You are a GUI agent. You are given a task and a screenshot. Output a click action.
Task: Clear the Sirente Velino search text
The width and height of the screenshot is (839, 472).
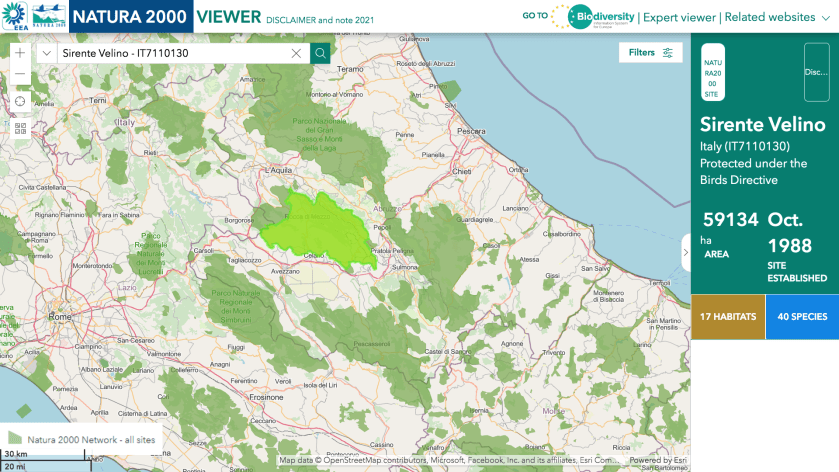(297, 53)
